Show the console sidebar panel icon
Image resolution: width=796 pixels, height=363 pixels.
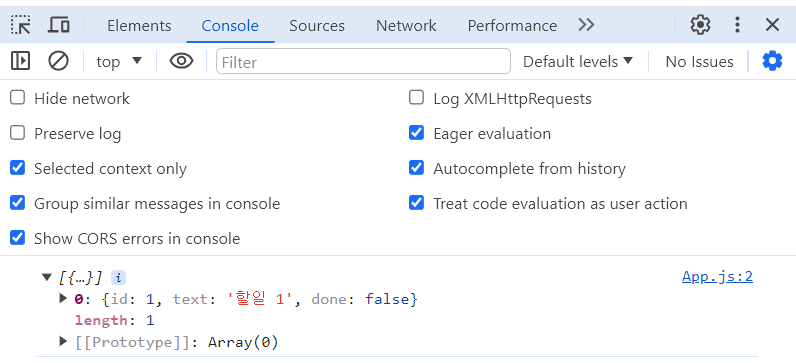[x=20, y=61]
